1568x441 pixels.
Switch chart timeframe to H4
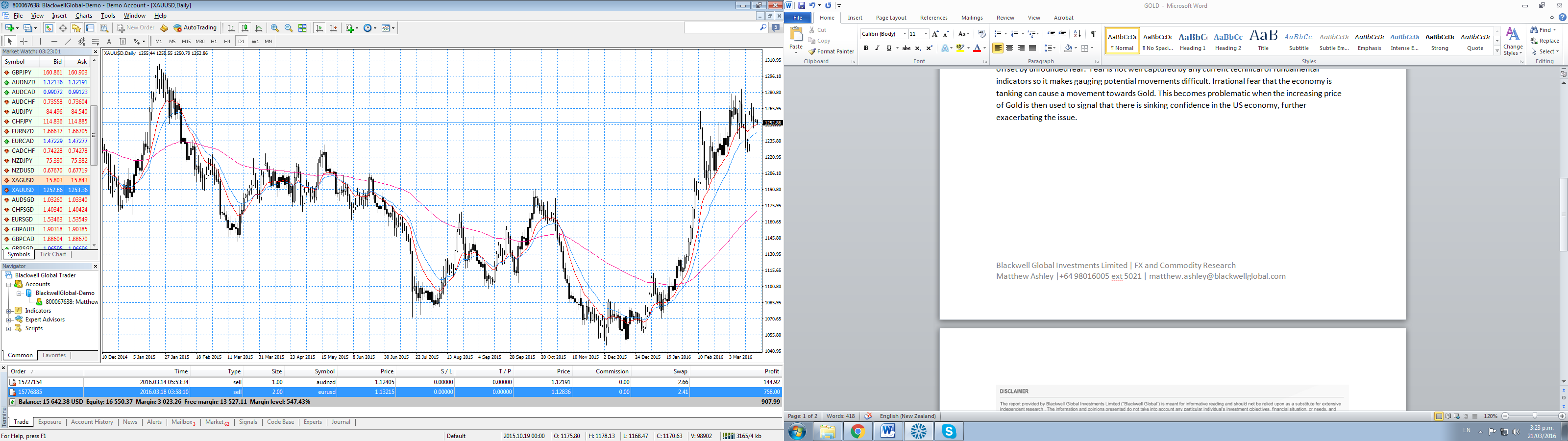coord(227,42)
